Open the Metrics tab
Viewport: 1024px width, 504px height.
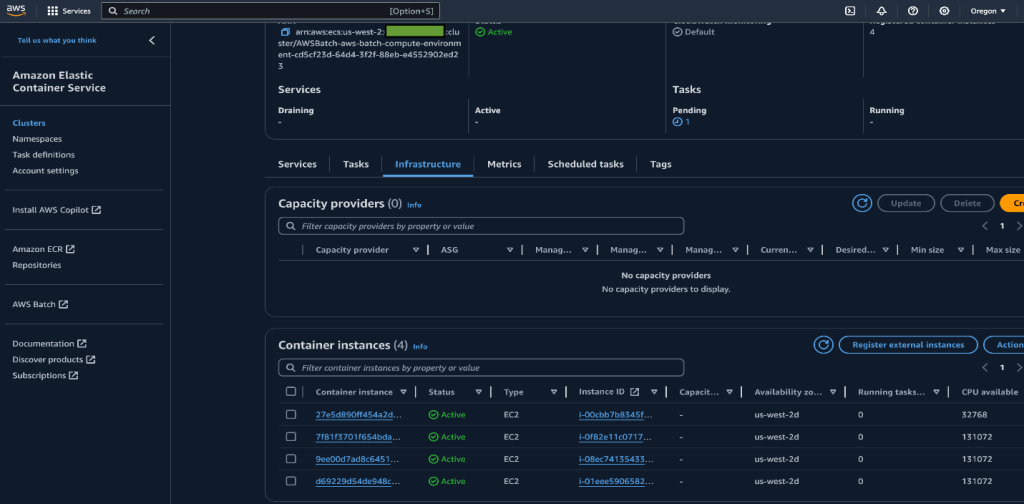tap(504, 165)
